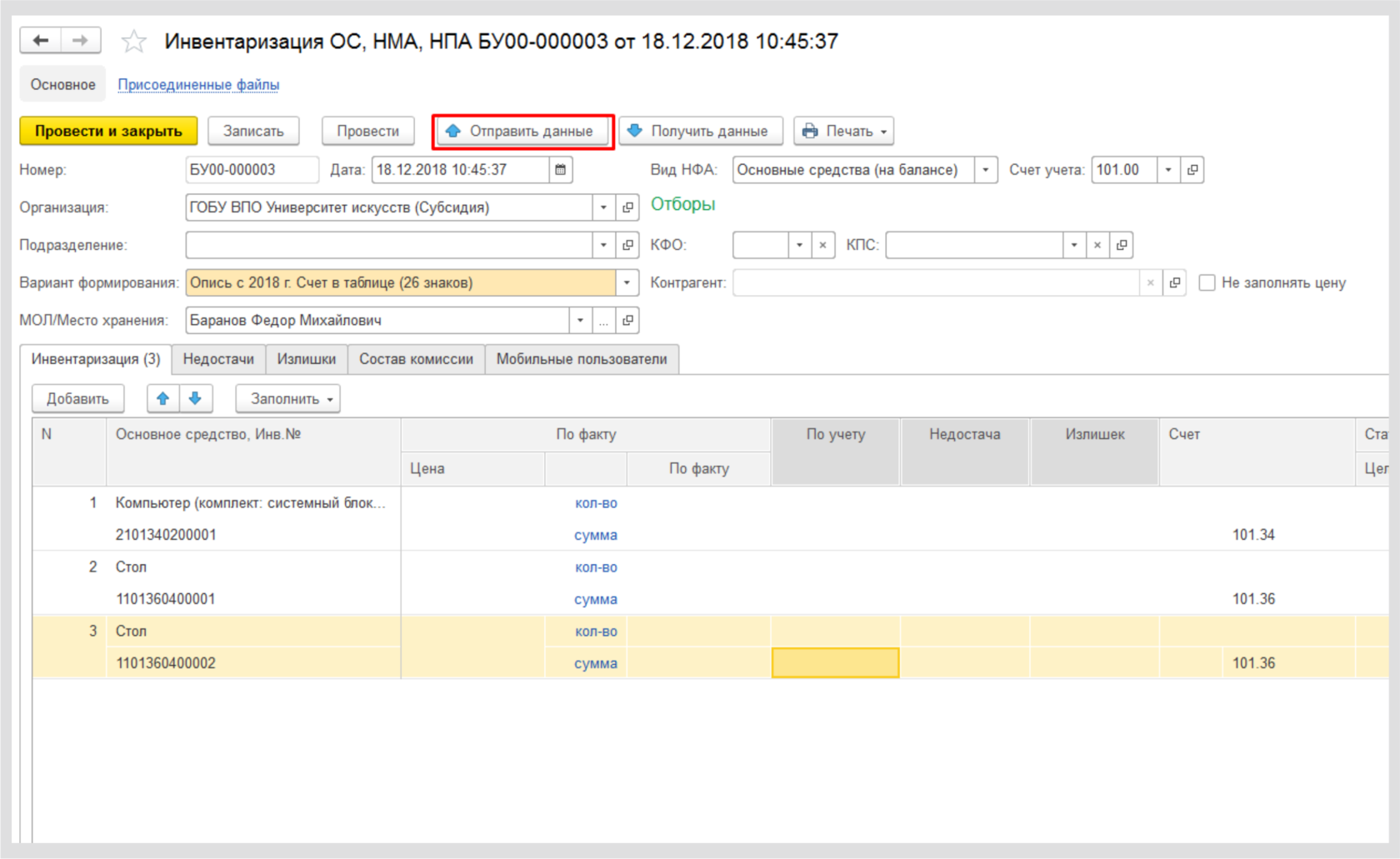Image resolution: width=1400 pixels, height=859 pixels.
Task: Click the ellipsis select button for МОЛ/Место хранения
Action: point(603,321)
